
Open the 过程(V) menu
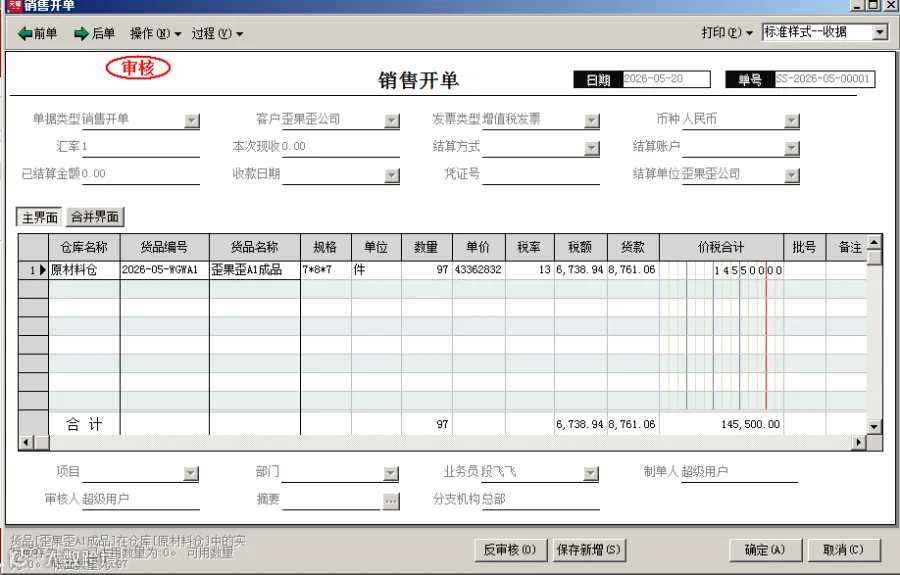(x=217, y=33)
